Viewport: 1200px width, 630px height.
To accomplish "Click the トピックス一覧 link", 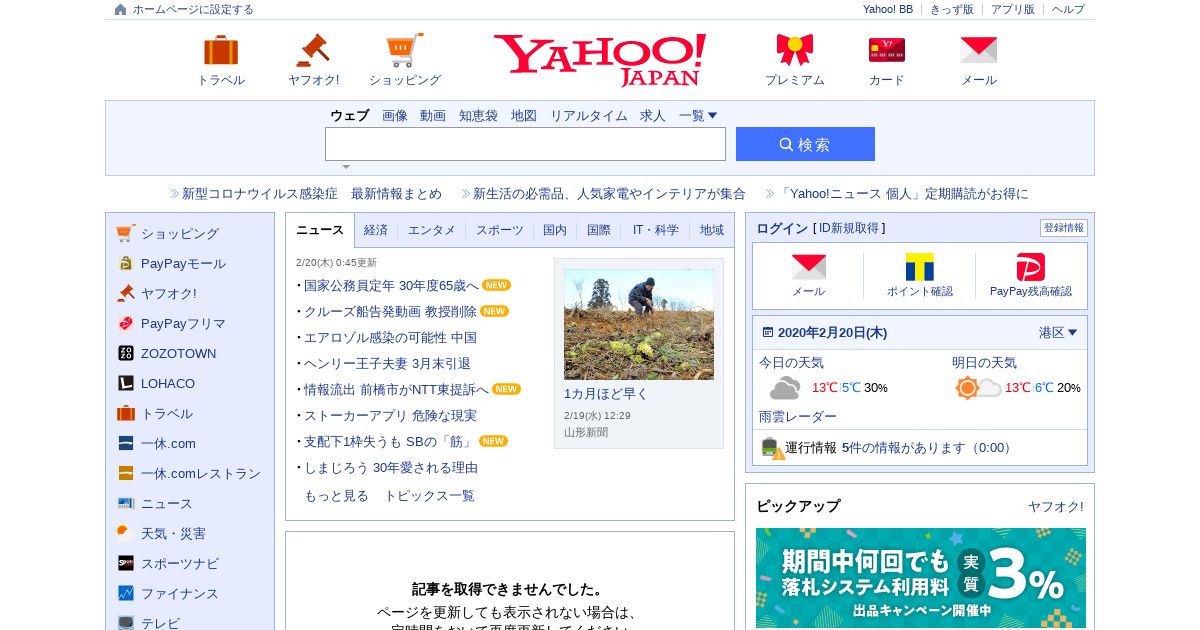I will click(x=430, y=495).
